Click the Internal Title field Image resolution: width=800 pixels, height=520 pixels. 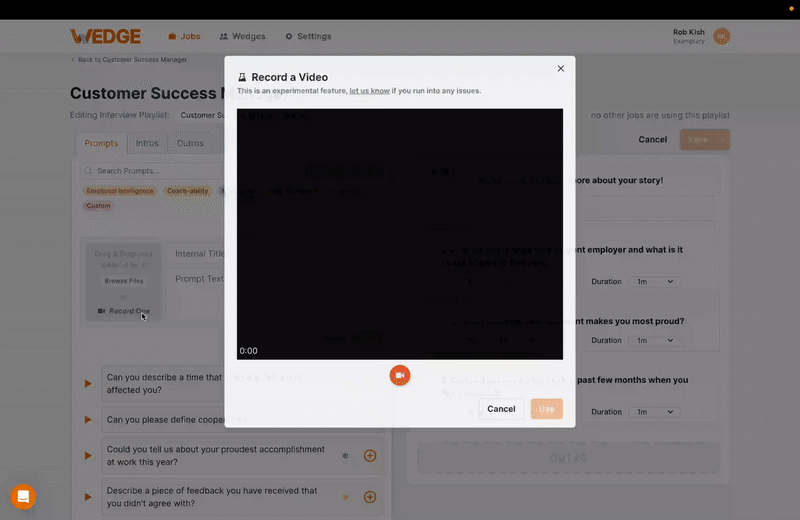(196, 254)
